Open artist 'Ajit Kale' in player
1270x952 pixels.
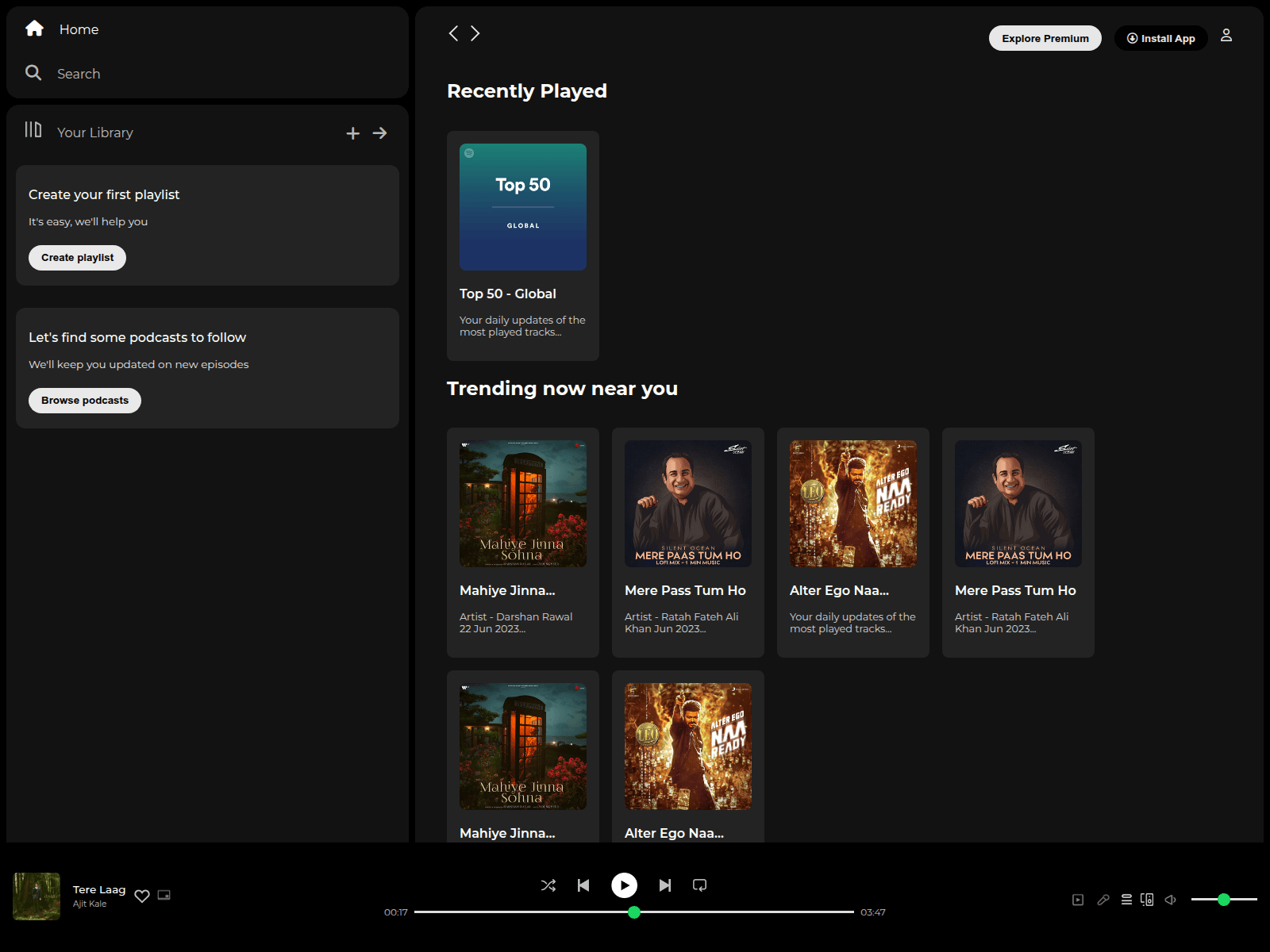[x=90, y=904]
